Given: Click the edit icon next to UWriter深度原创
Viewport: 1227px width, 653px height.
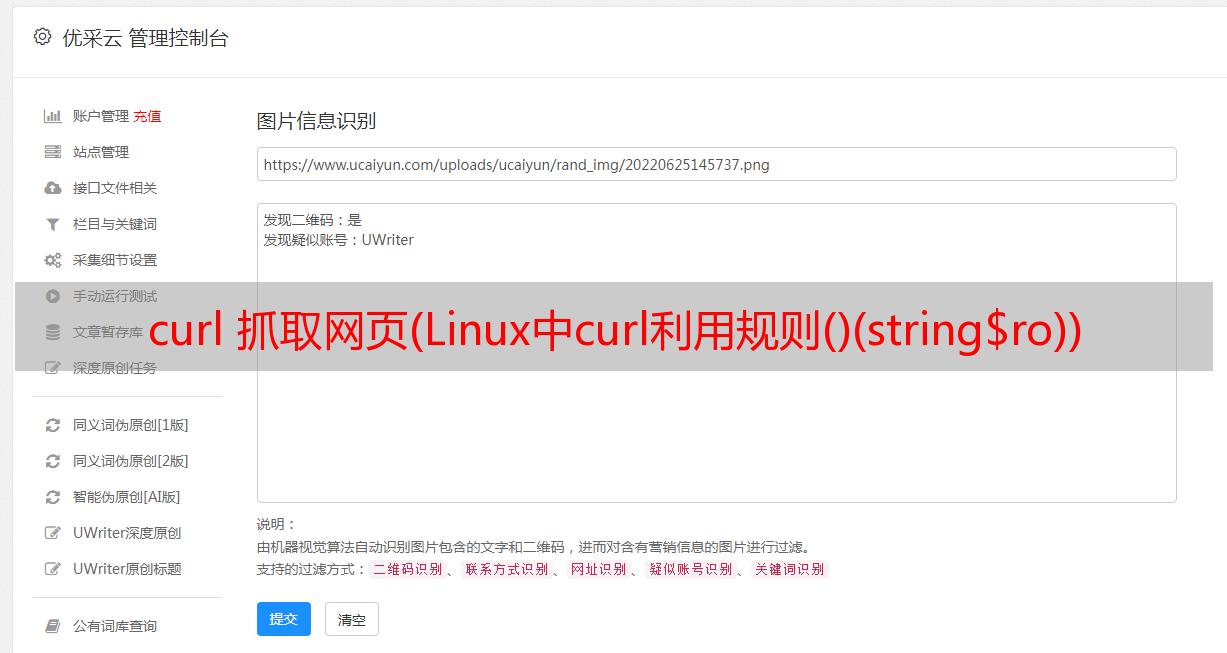Looking at the screenshot, I should 53,533.
